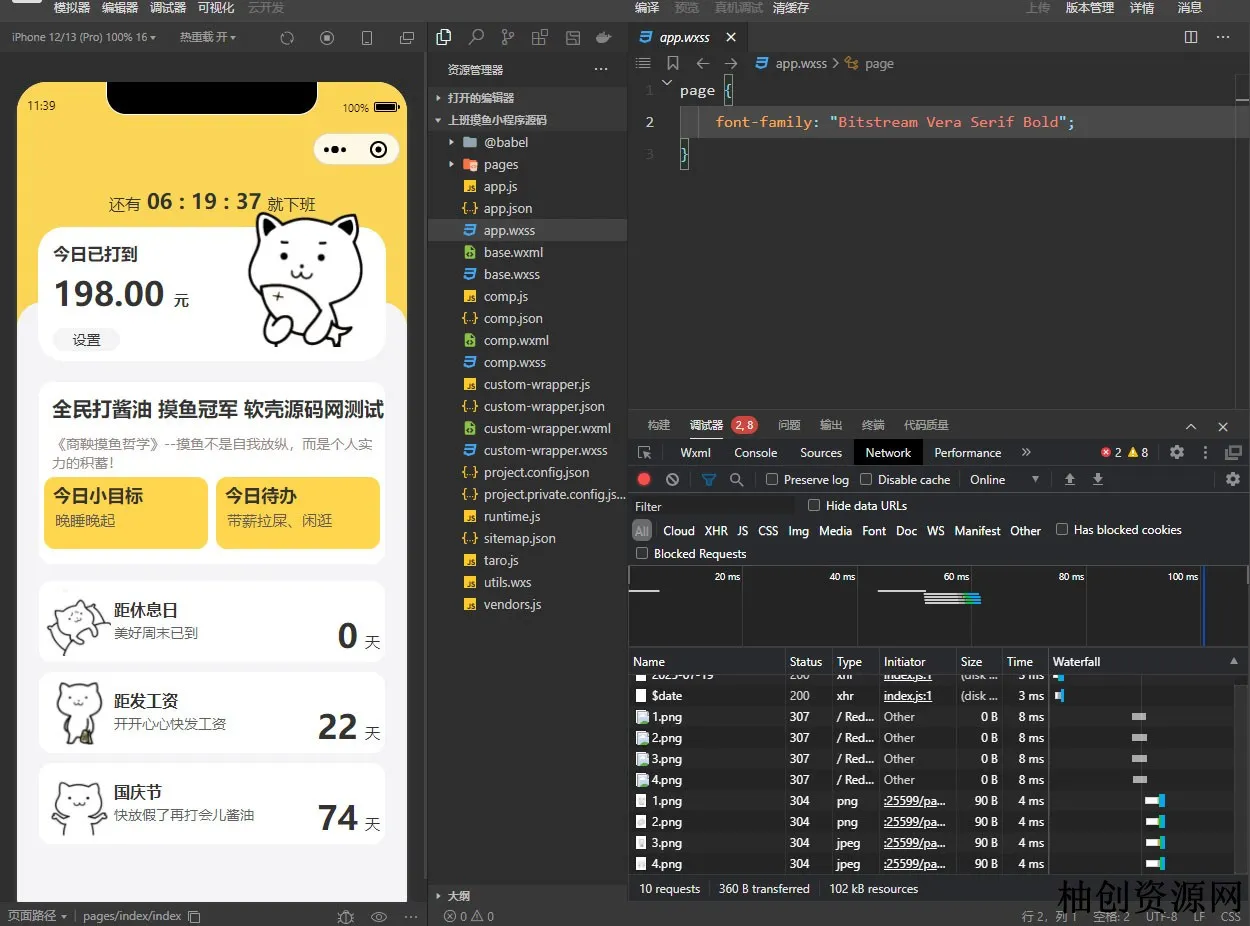
Task: Select the inspect element picker icon
Action: (x=645, y=453)
